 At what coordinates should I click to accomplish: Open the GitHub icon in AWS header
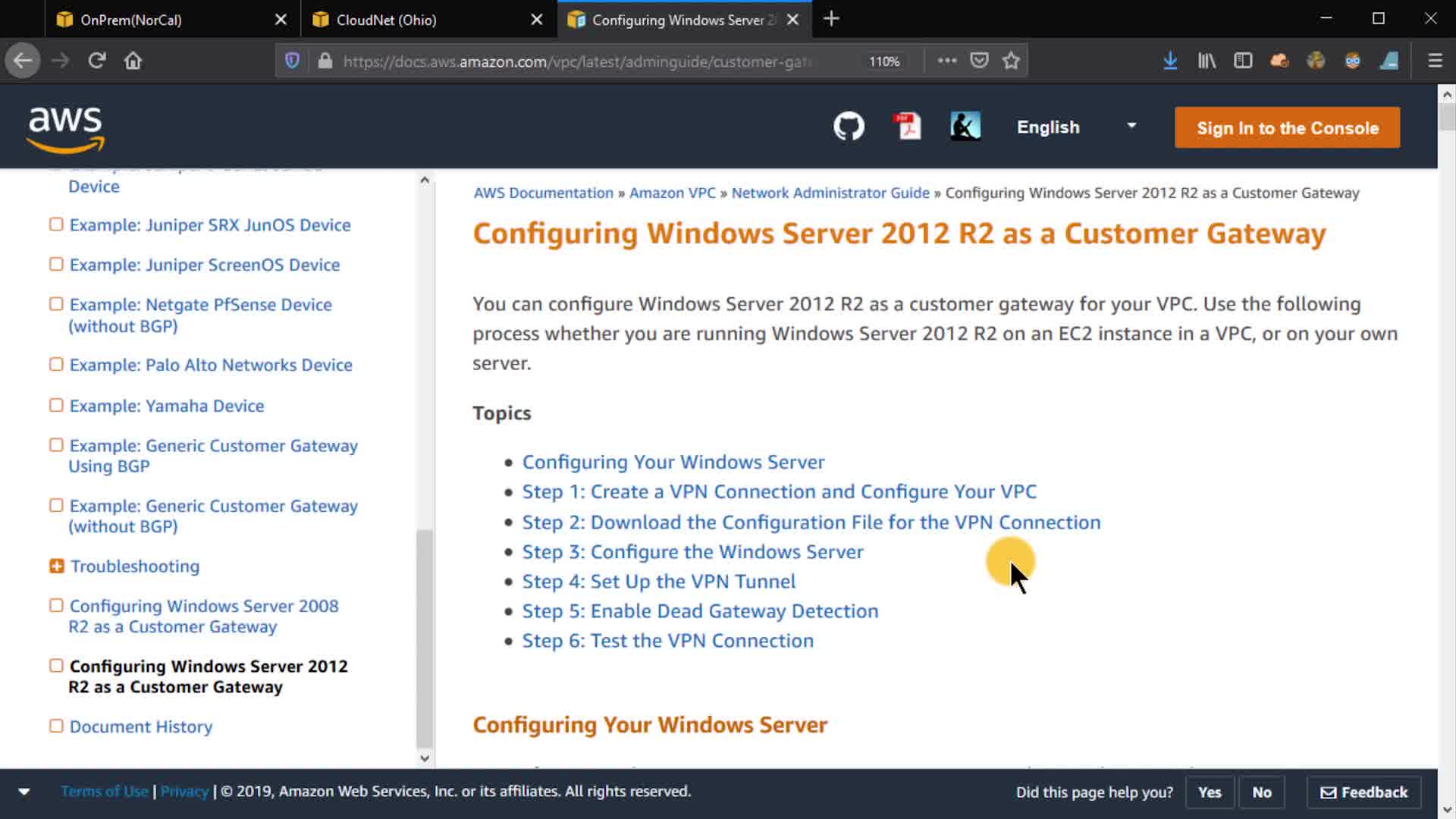[849, 127]
